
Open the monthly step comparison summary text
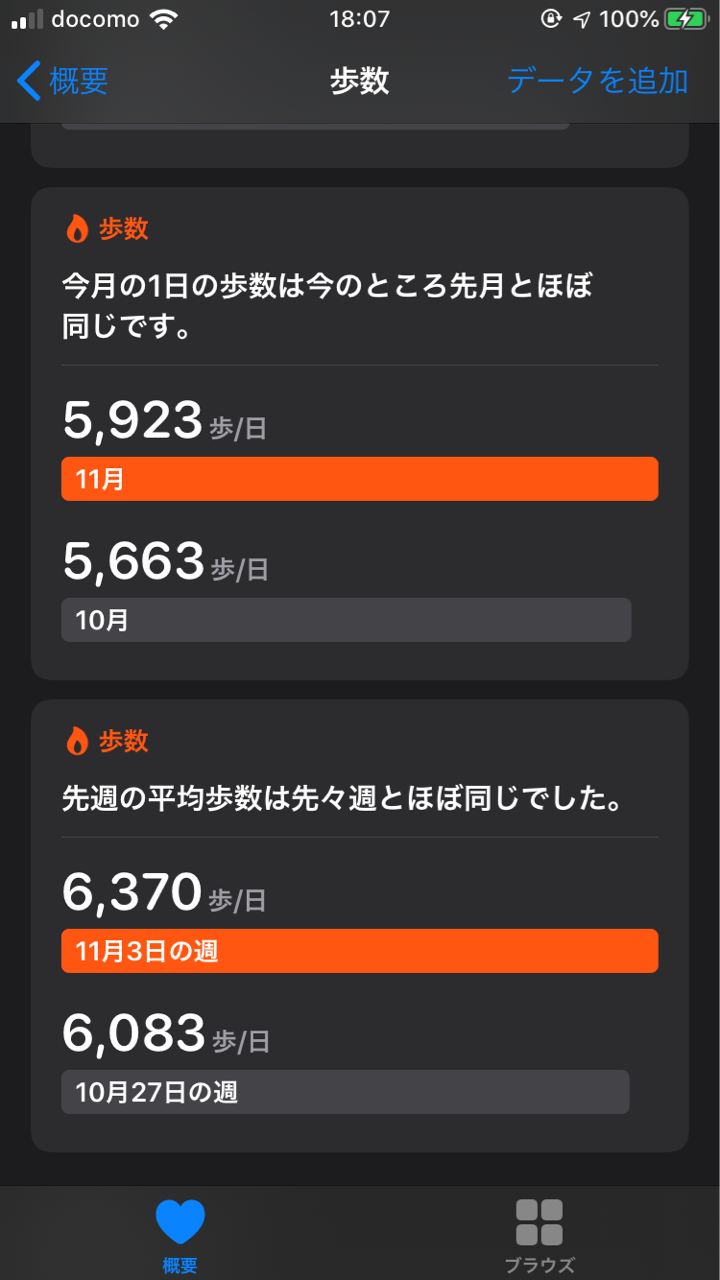[328, 307]
